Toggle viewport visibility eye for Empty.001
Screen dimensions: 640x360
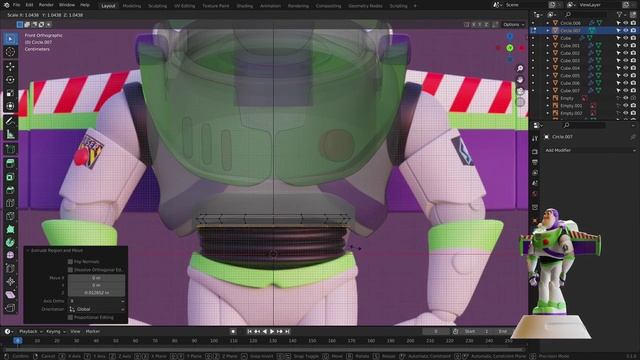626,106
